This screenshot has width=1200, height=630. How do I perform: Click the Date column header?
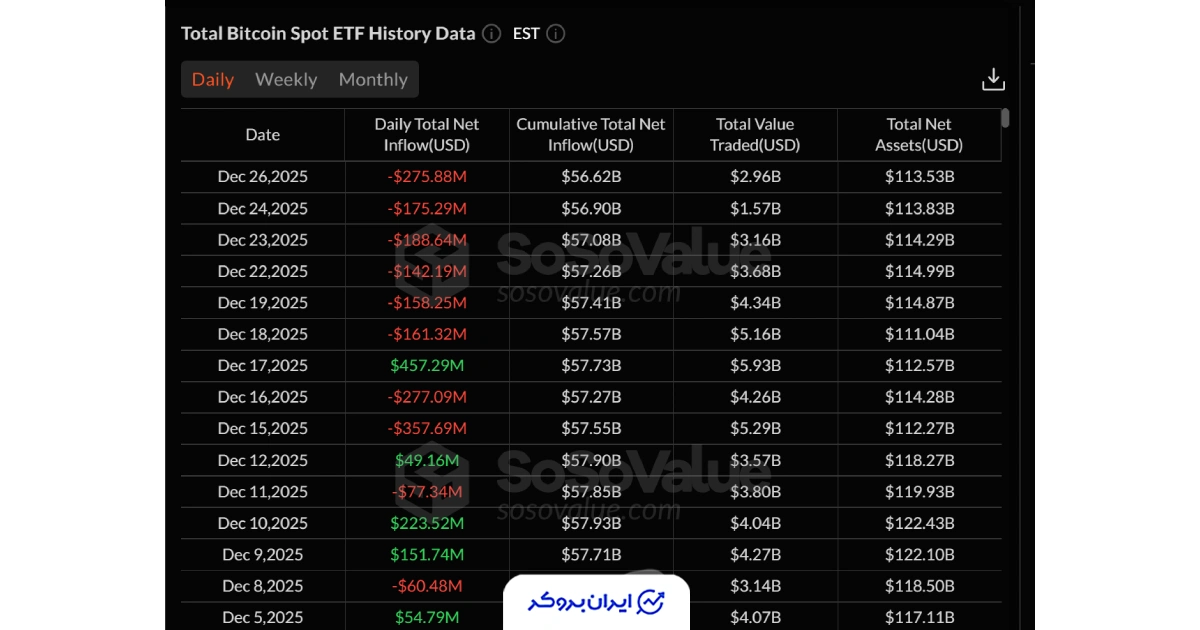[262, 134]
